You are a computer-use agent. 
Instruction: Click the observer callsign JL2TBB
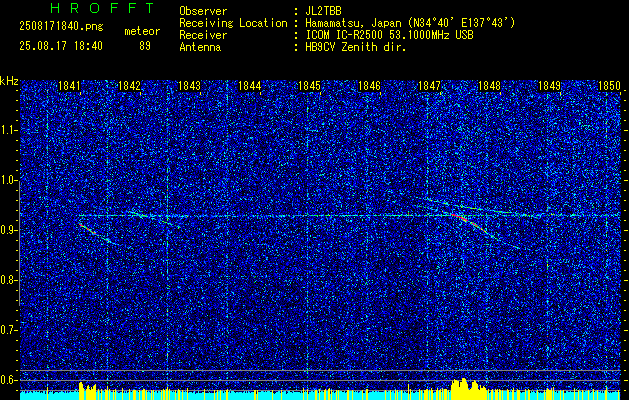click(x=323, y=11)
